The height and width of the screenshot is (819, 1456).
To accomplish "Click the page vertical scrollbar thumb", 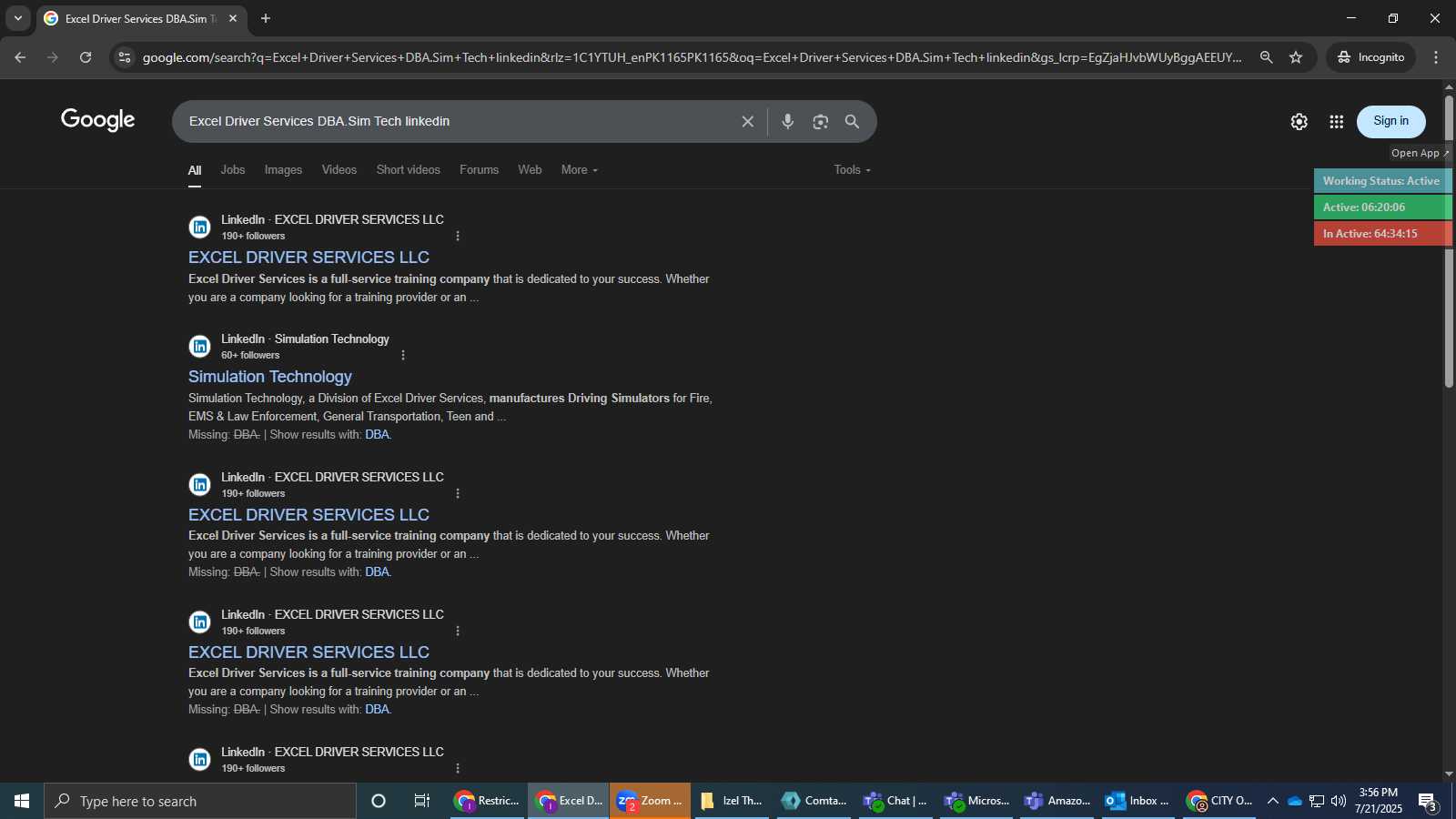I will tap(1449, 241).
